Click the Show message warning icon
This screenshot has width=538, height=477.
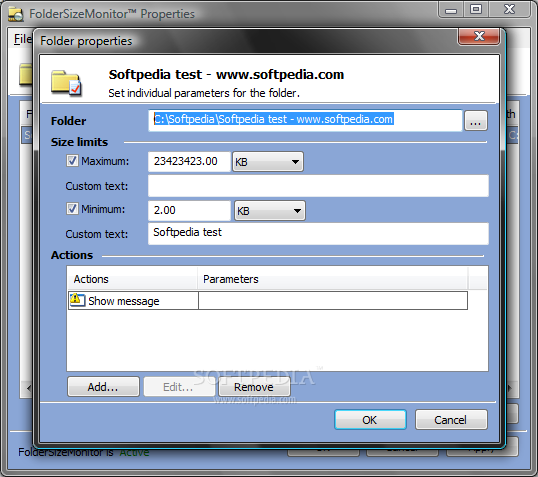77,300
